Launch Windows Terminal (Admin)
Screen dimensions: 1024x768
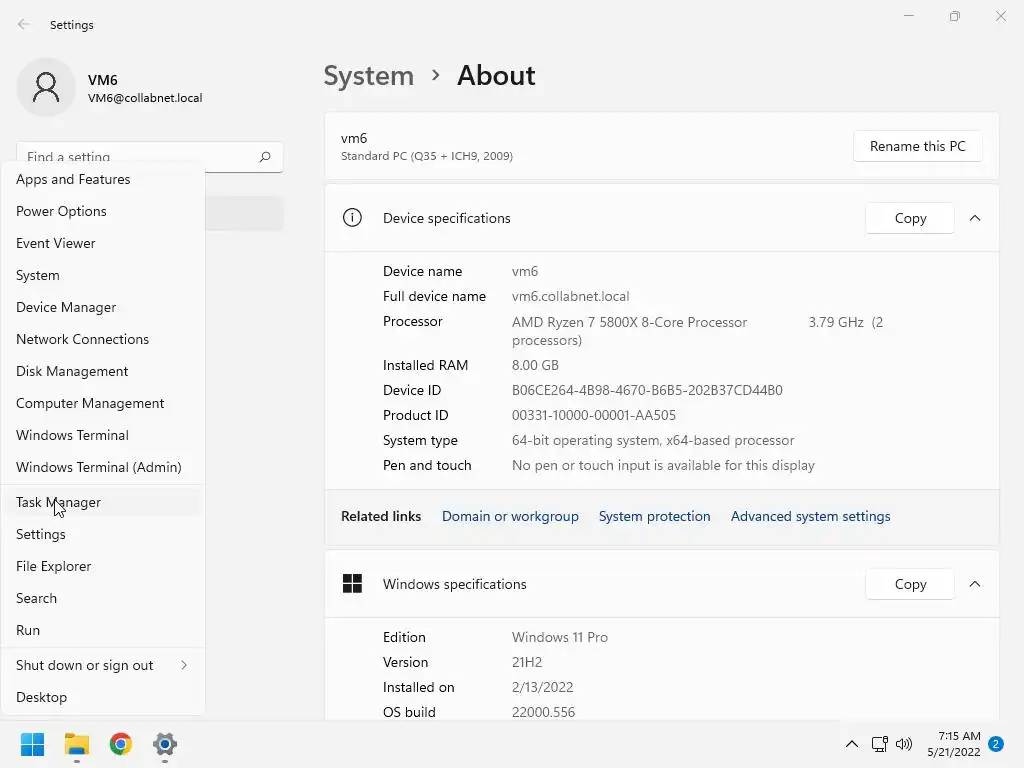click(x=103, y=467)
